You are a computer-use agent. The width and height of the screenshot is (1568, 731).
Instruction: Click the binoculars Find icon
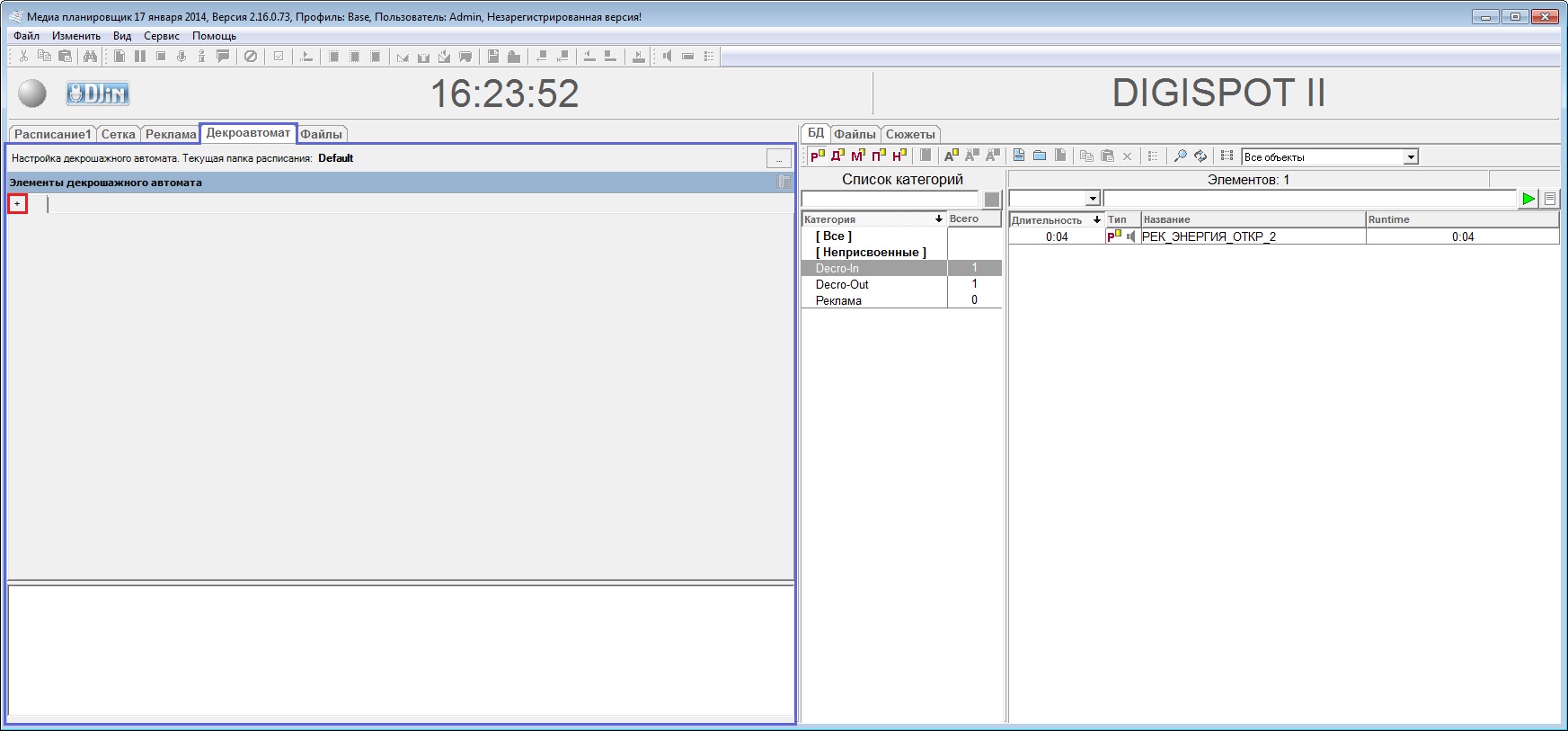click(90, 56)
